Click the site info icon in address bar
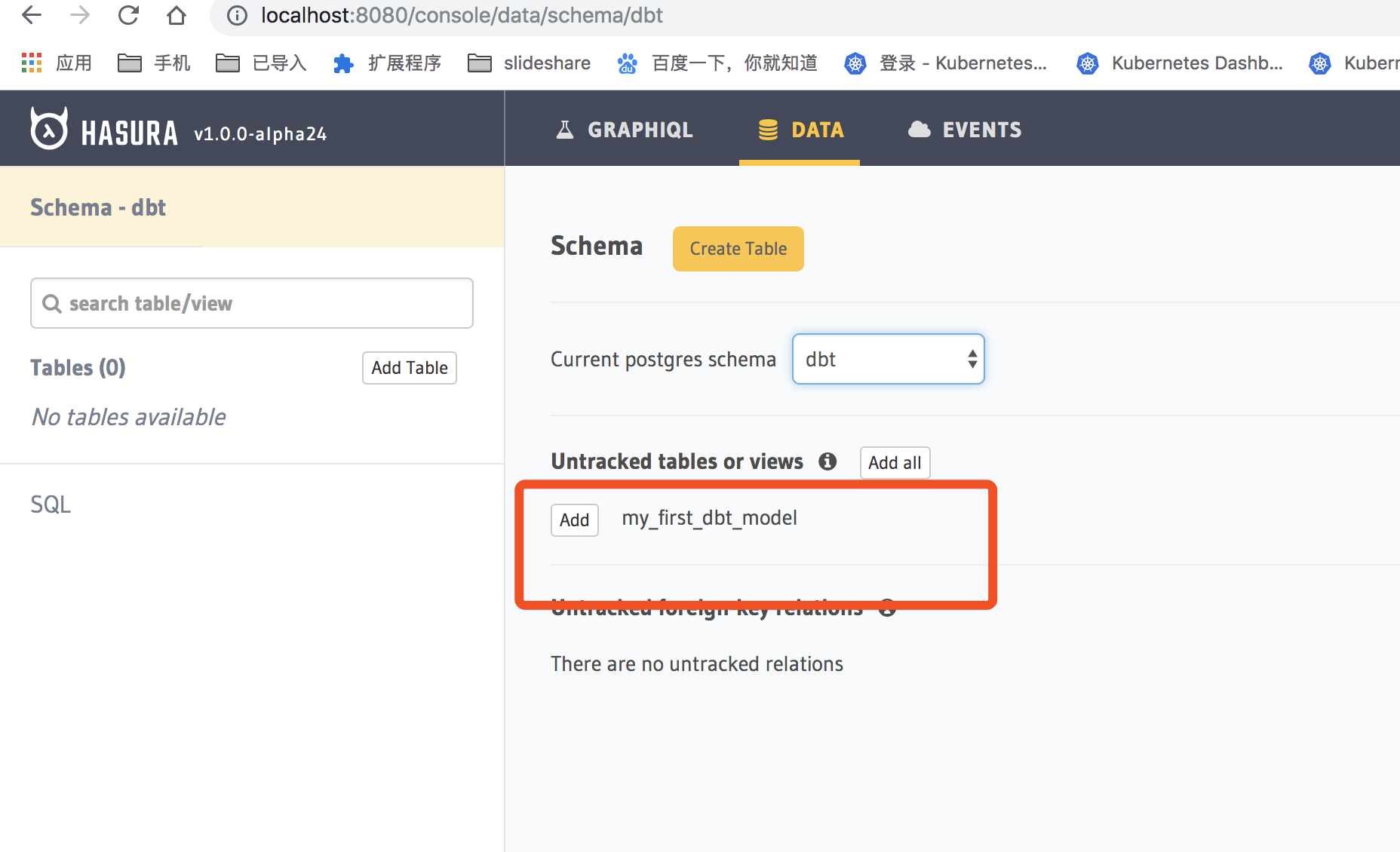Viewport: 1400px width, 852px height. [x=237, y=15]
